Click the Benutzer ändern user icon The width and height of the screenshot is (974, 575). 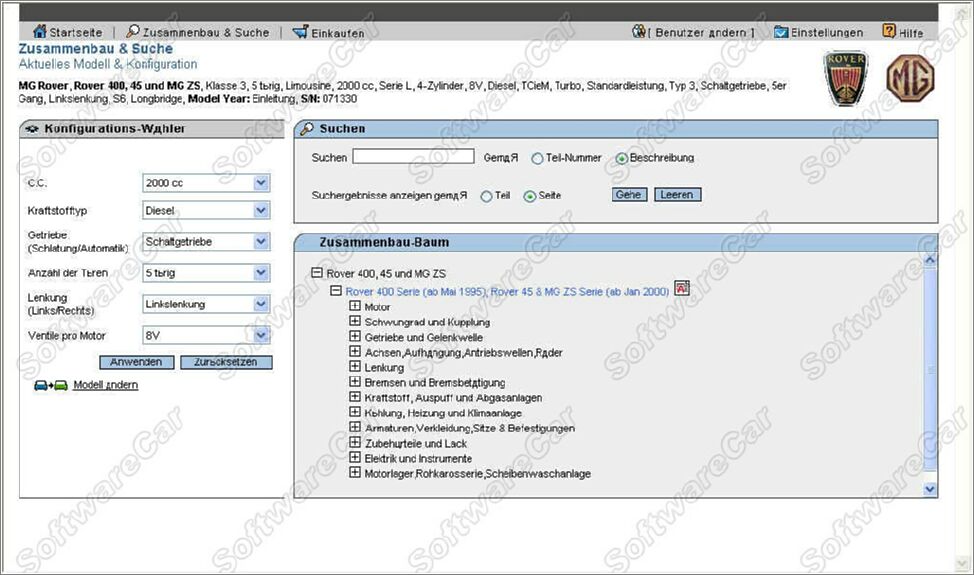[640, 32]
